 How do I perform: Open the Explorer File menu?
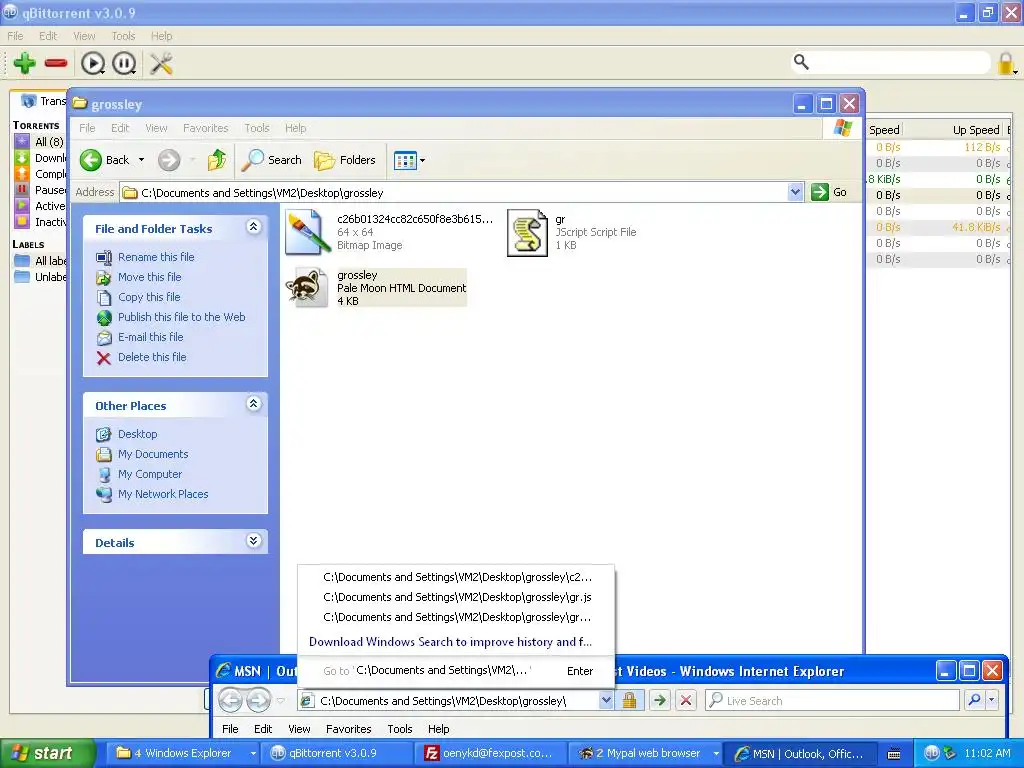click(87, 128)
